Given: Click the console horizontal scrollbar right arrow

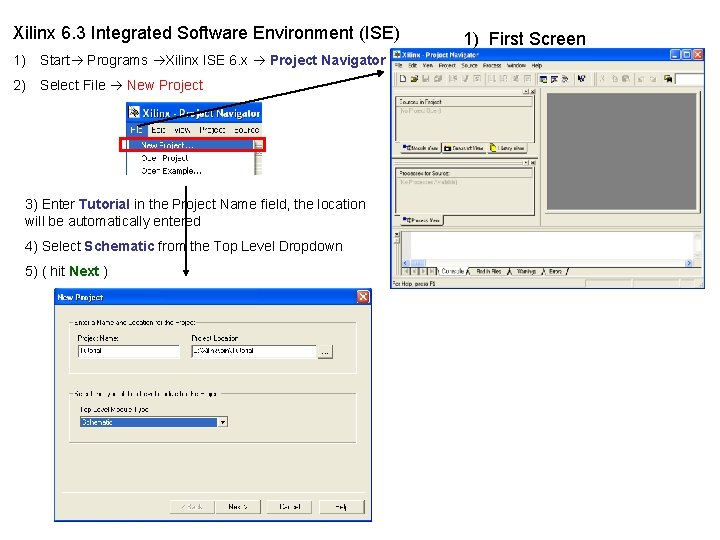Looking at the screenshot, I should click(688, 263).
